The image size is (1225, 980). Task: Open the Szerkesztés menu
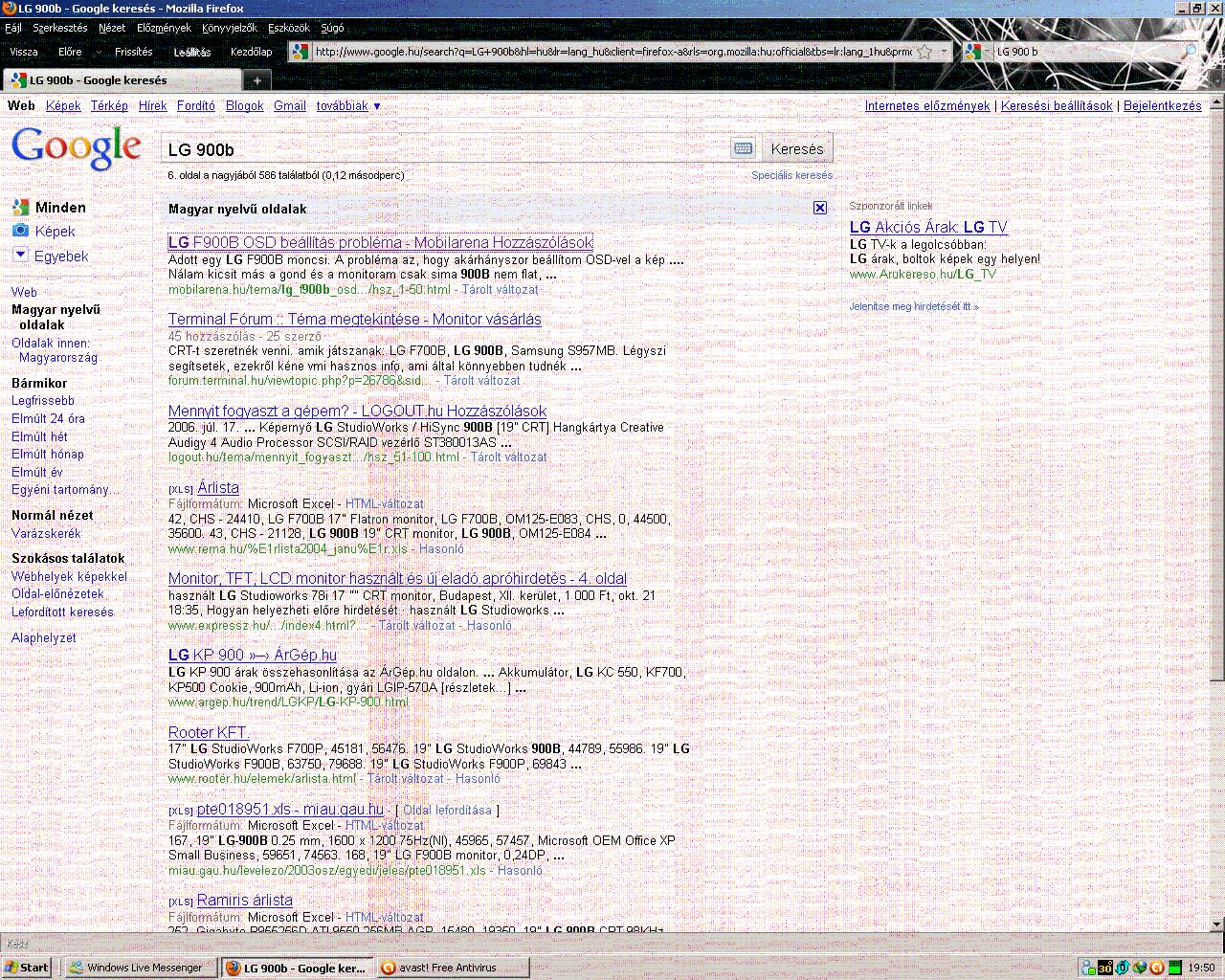click(x=60, y=28)
